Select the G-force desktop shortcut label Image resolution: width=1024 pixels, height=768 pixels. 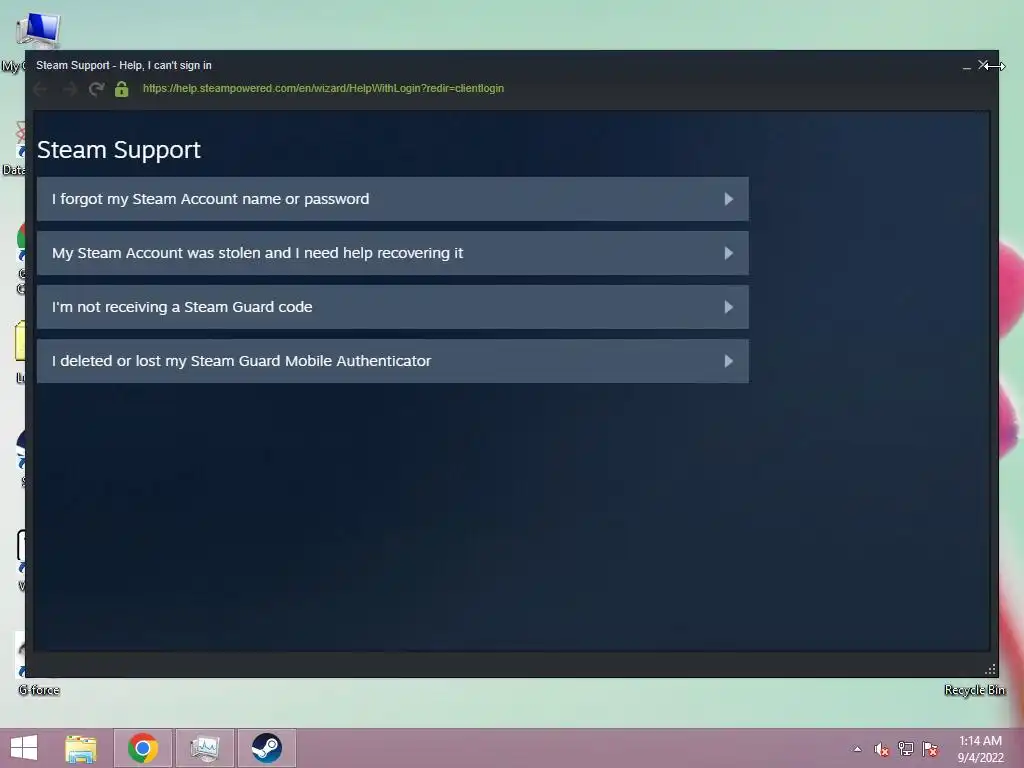point(39,690)
